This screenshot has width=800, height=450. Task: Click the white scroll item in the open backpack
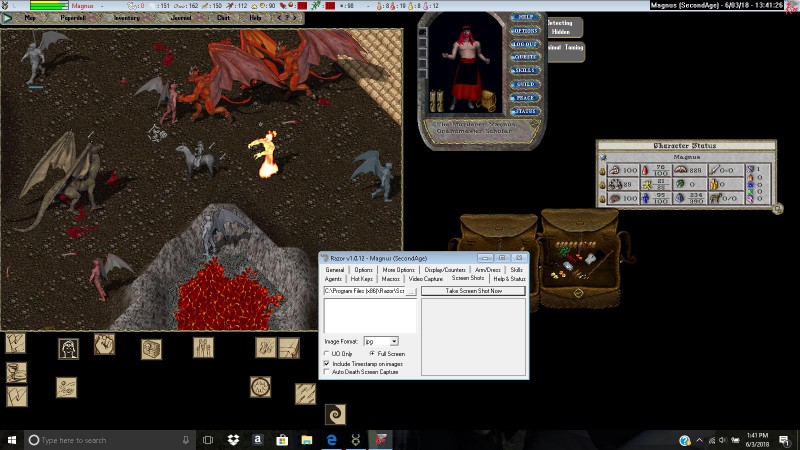pyautogui.click(x=590, y=259)
